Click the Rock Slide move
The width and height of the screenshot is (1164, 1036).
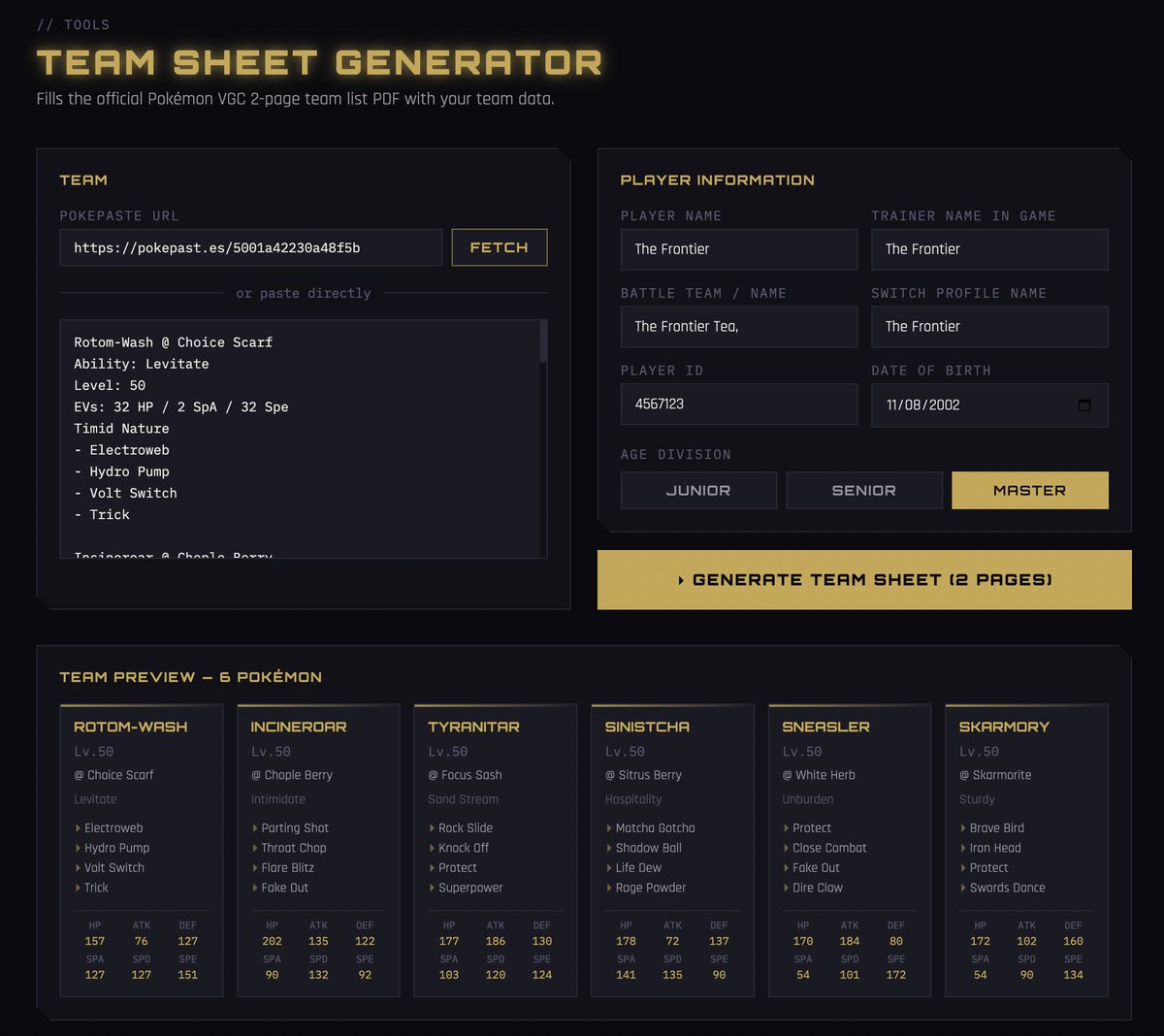(x=466, y=828)
